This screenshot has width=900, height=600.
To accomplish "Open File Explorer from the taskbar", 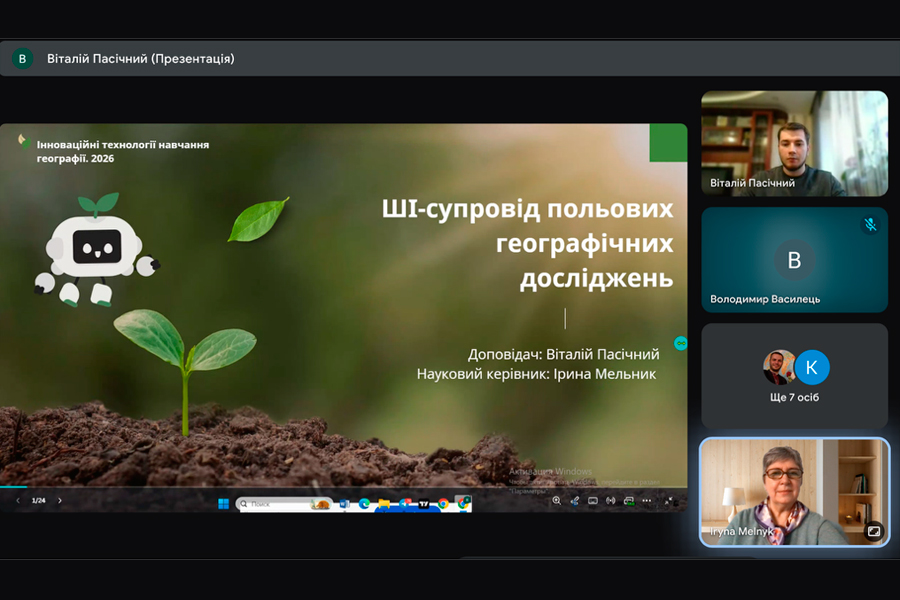I will click(384, 504).
